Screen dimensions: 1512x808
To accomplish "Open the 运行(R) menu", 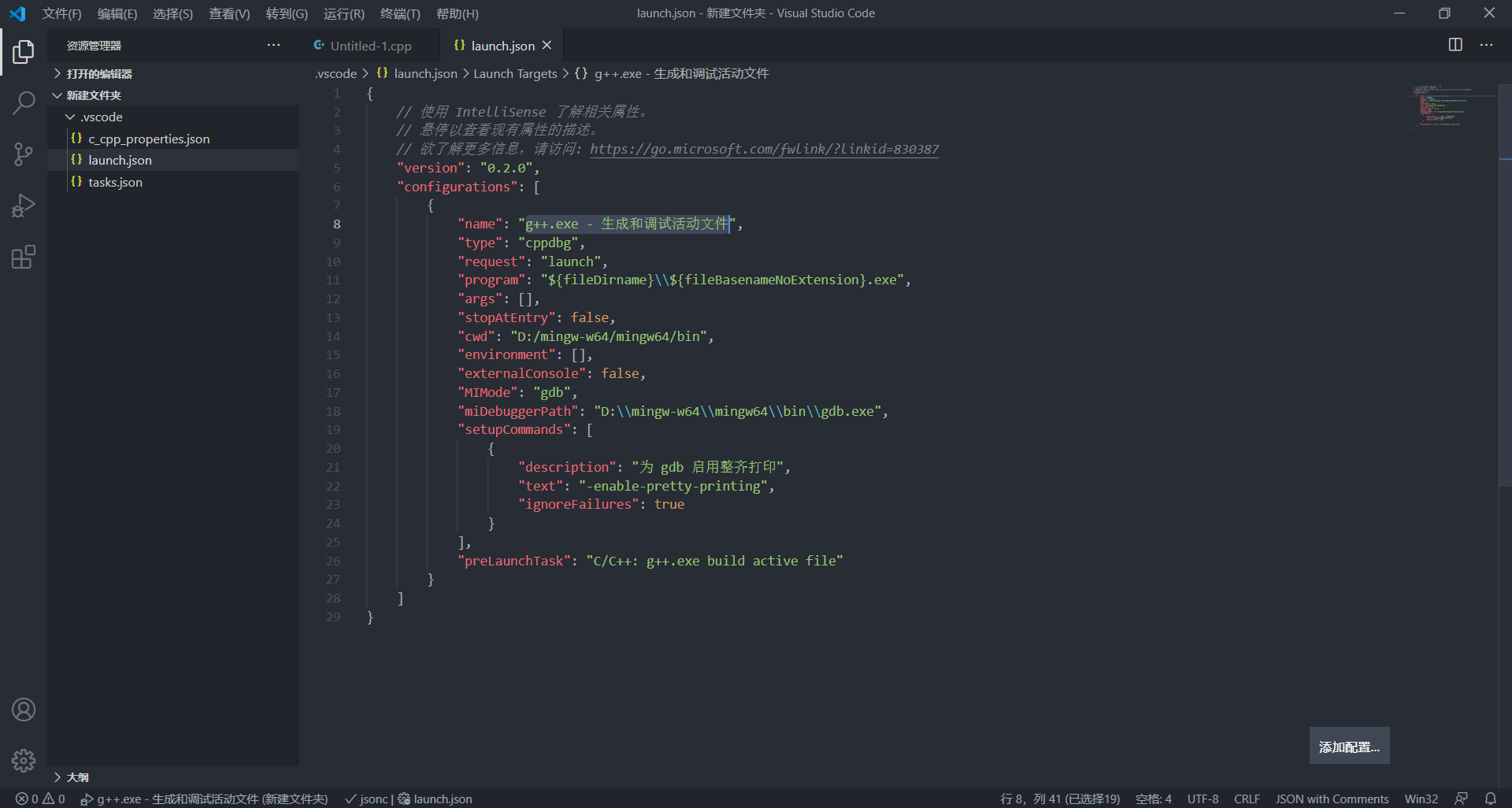I will 343,13.
